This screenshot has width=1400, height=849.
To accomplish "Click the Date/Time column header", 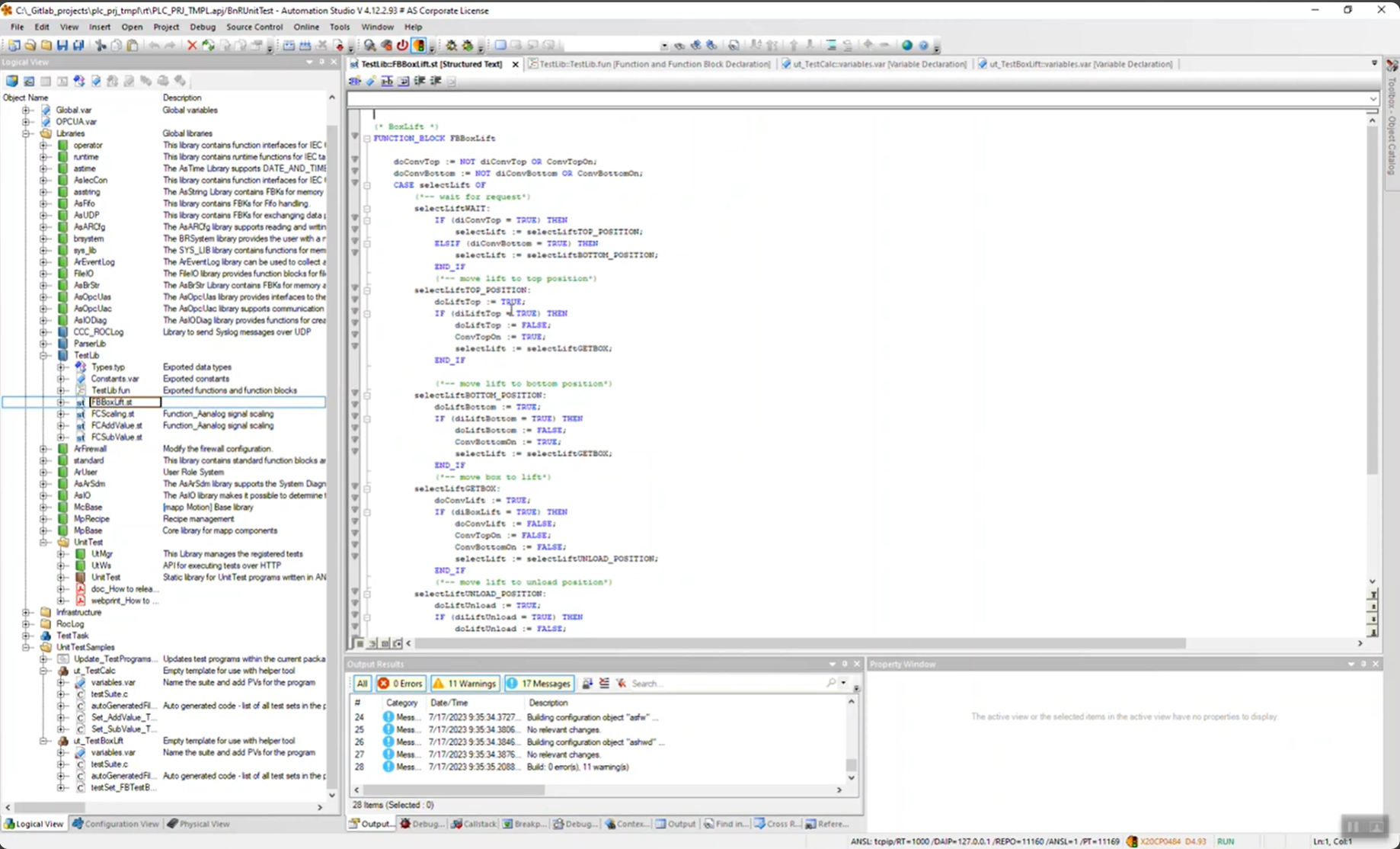I will click(x=449, y=703).
